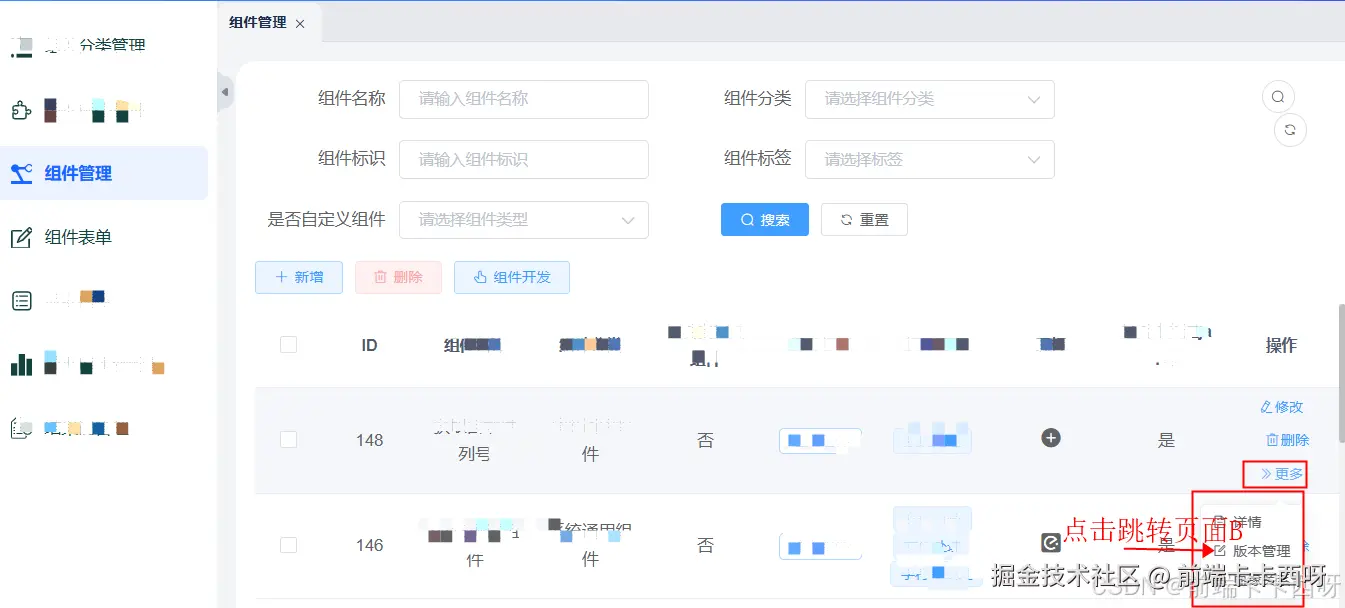The width and height of the screenshot is (1345, 608).
Task: Open the 组件分类 dropdown
Action: [x=930, y=99]
